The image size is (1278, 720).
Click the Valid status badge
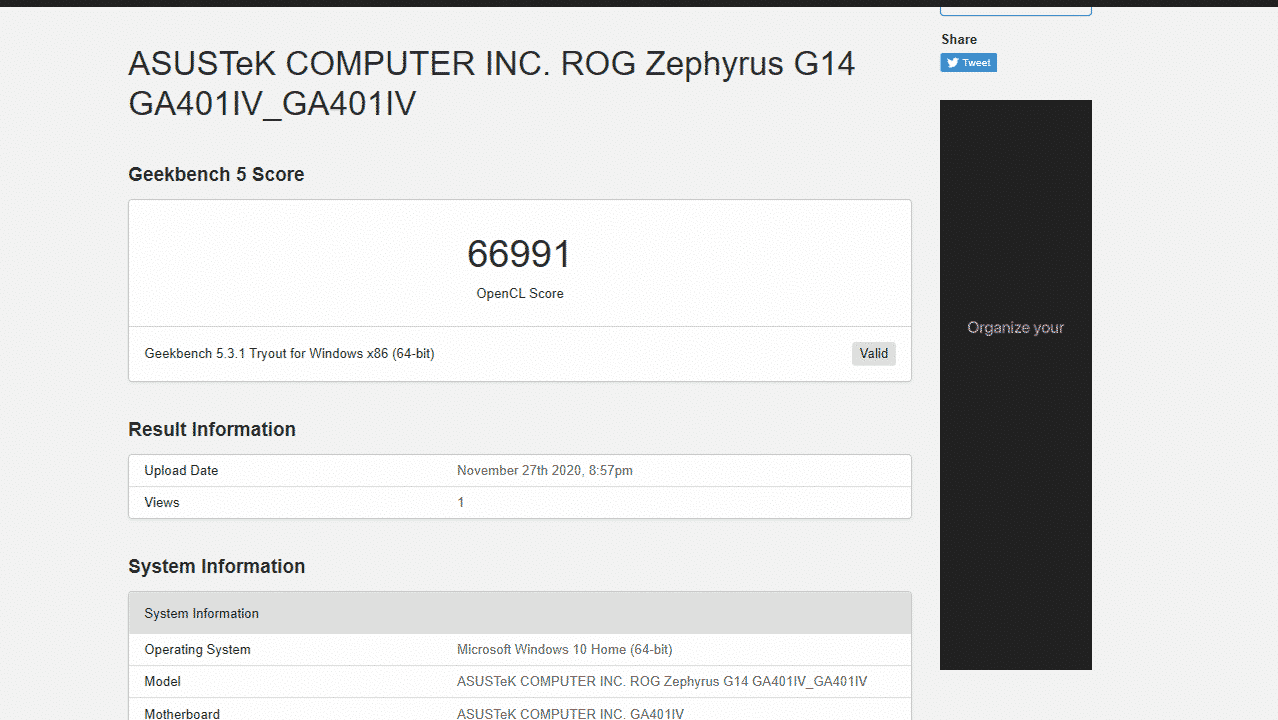(x=874, y=353)
